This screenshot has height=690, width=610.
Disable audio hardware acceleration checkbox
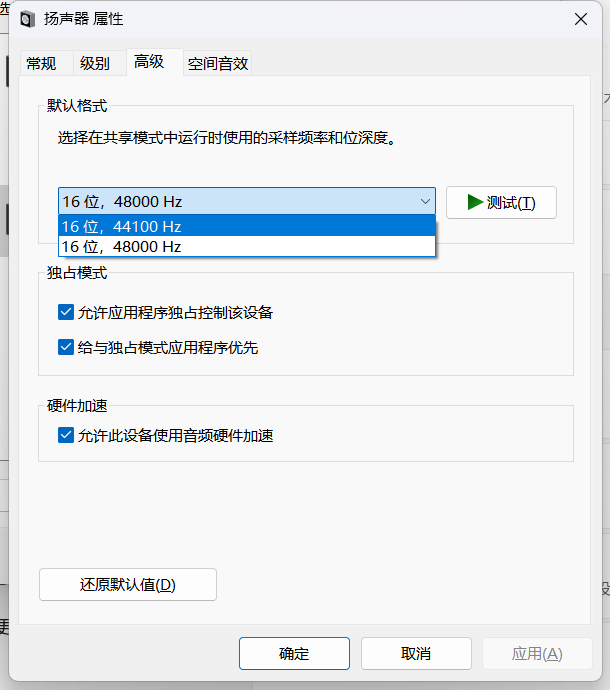tap(66, 436)
